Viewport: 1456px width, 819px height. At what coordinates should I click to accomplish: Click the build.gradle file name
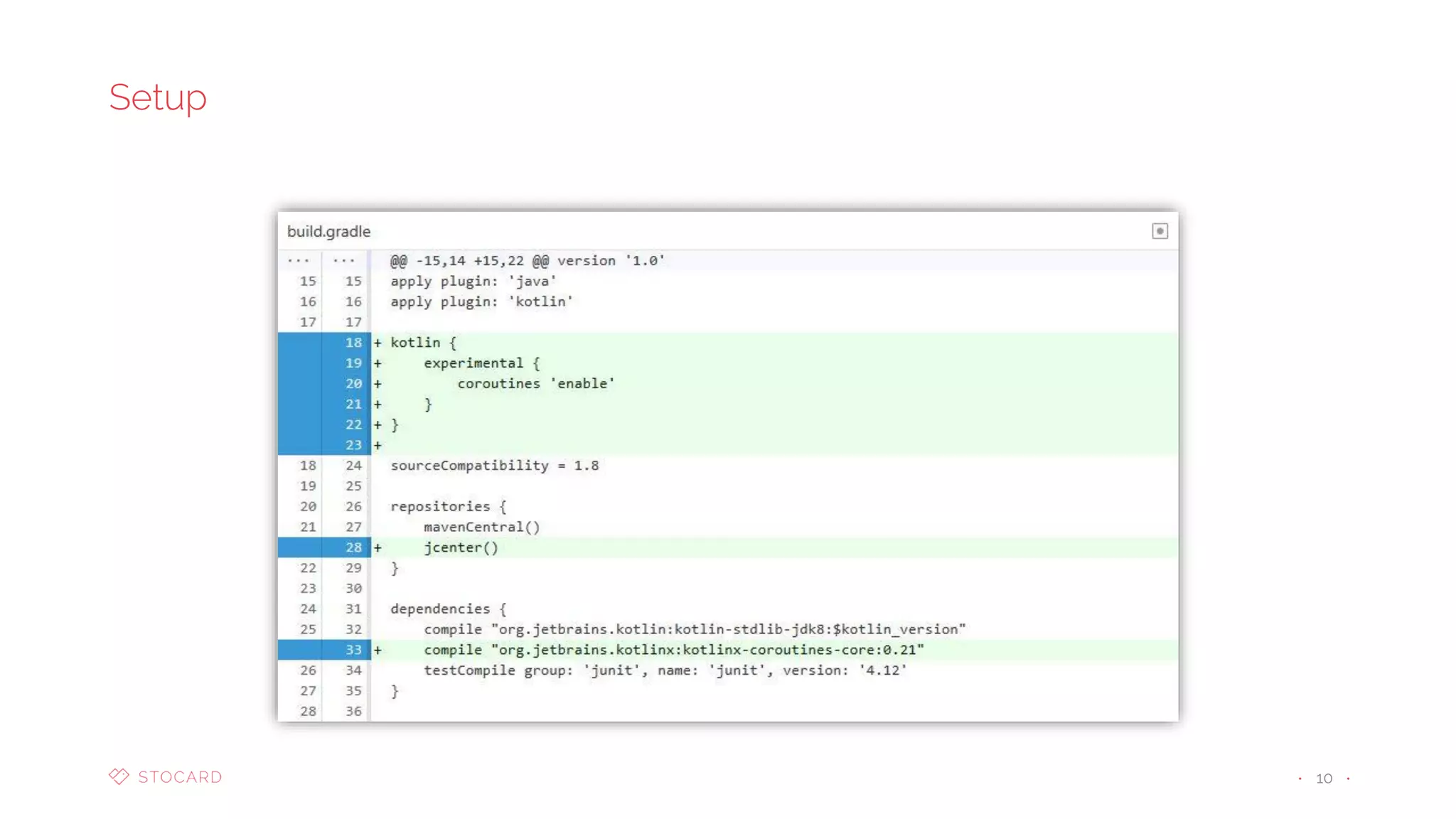[328, 232]
